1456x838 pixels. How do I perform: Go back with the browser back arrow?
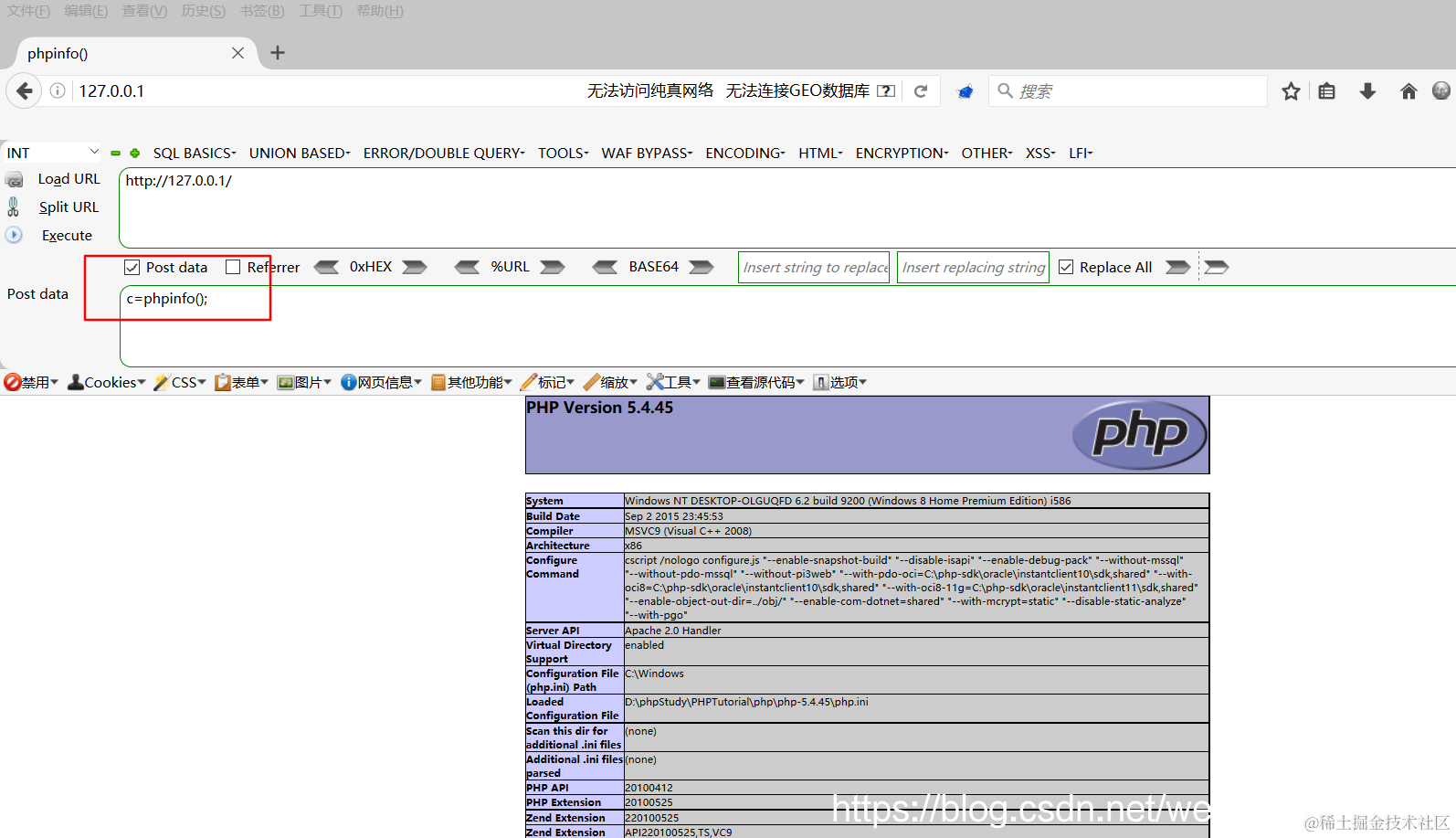pos(25,90)
